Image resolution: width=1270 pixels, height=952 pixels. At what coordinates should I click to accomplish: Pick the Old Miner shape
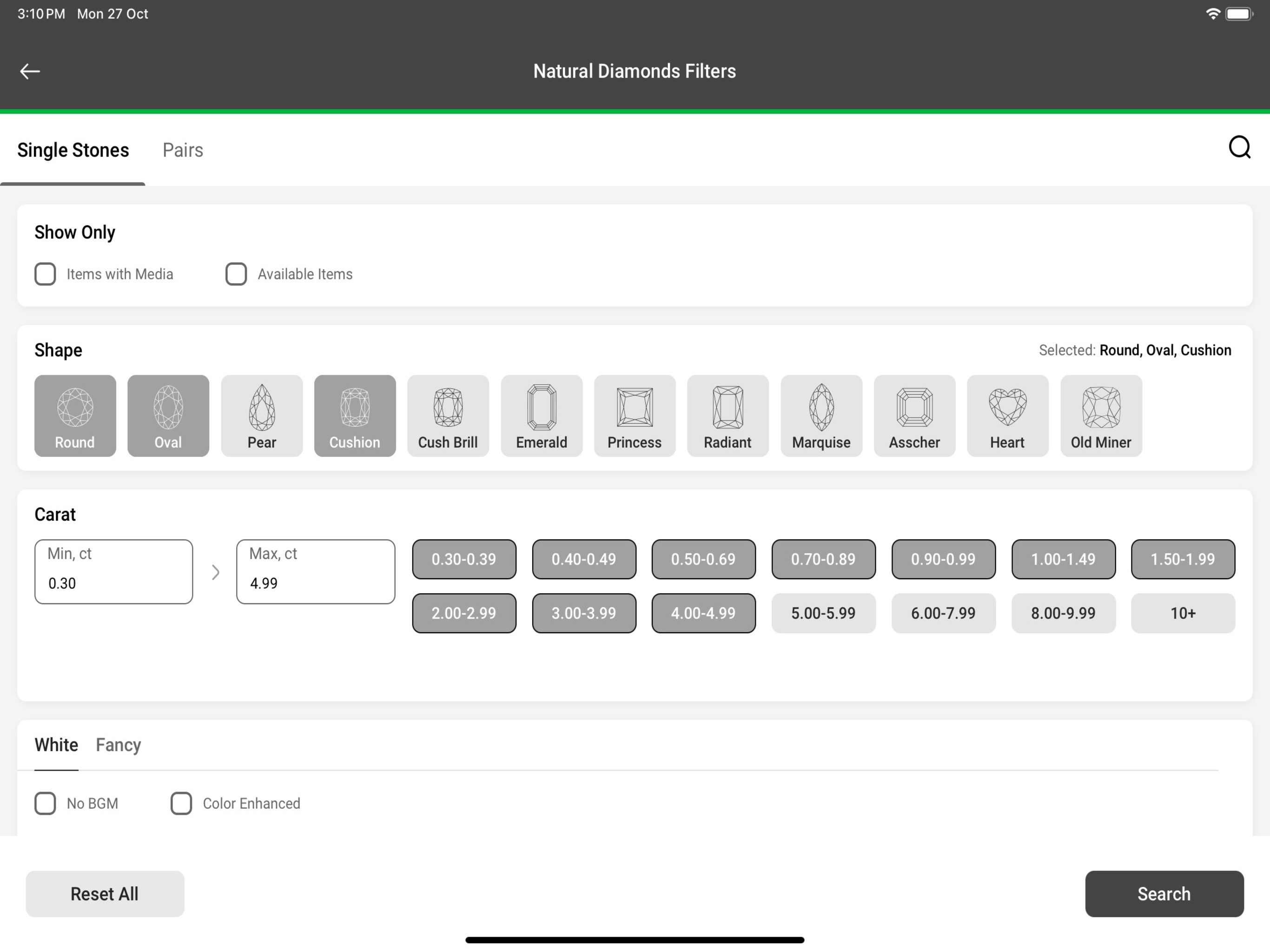(1101, 416)
